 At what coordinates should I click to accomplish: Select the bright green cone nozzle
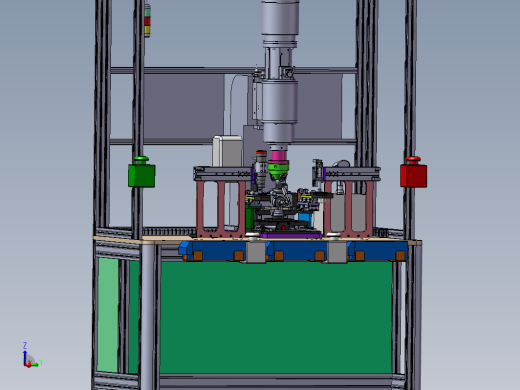coord(278,170)
